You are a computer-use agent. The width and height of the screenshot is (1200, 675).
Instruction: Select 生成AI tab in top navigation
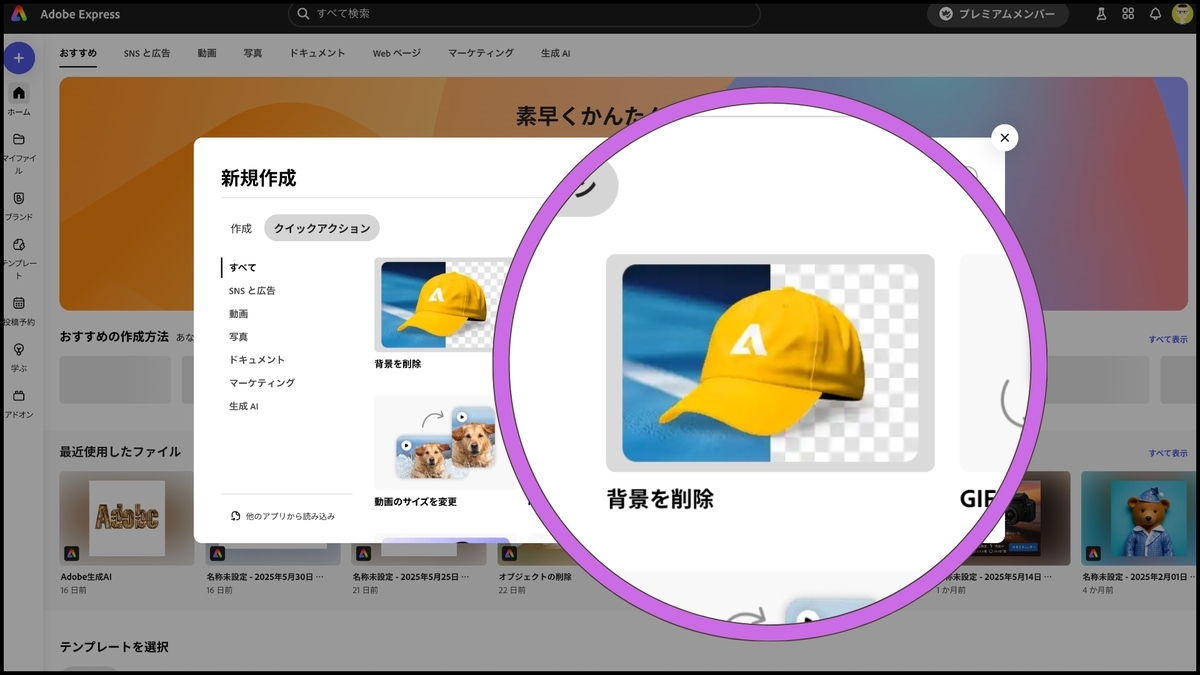click(555, 53)
